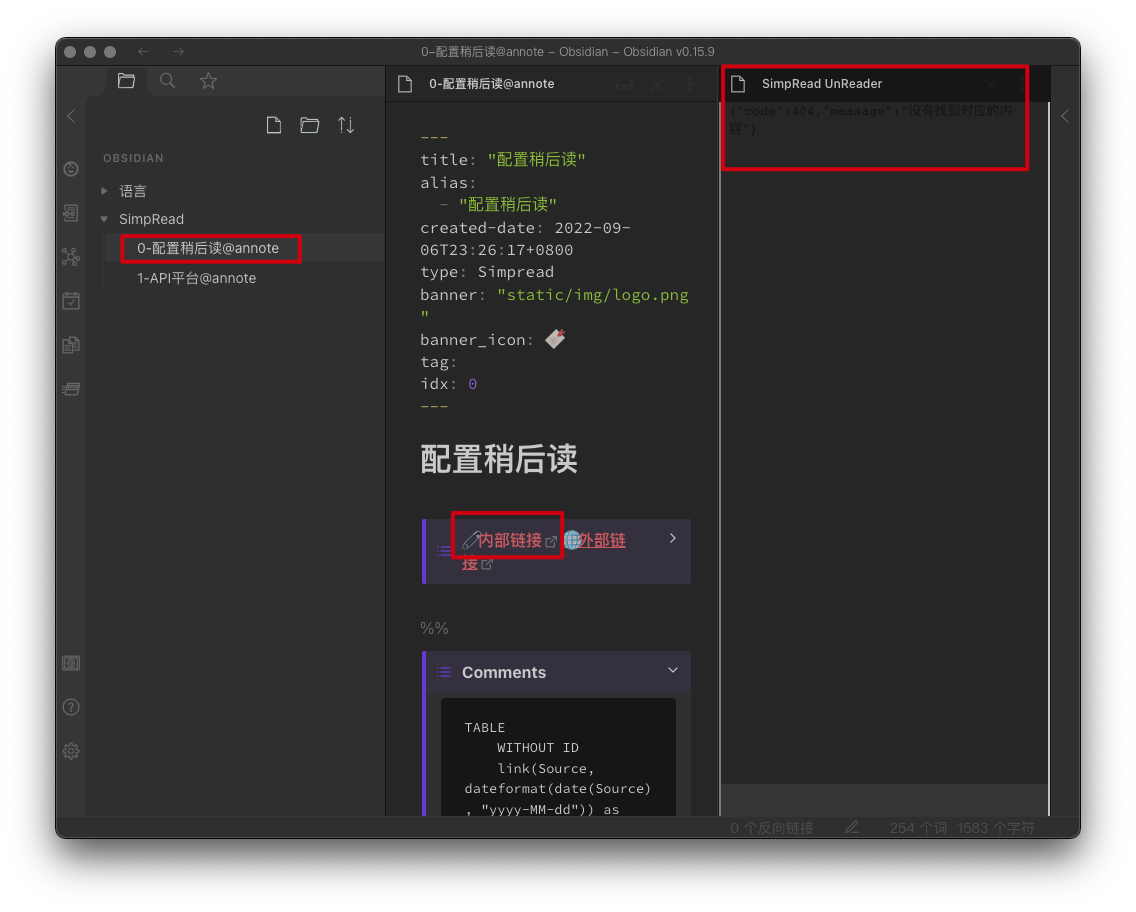Open note 0-配置稍后读@annote in explorer
Image resolution: width=1136 pixels, height=912 pixels.
click(208, 248)
